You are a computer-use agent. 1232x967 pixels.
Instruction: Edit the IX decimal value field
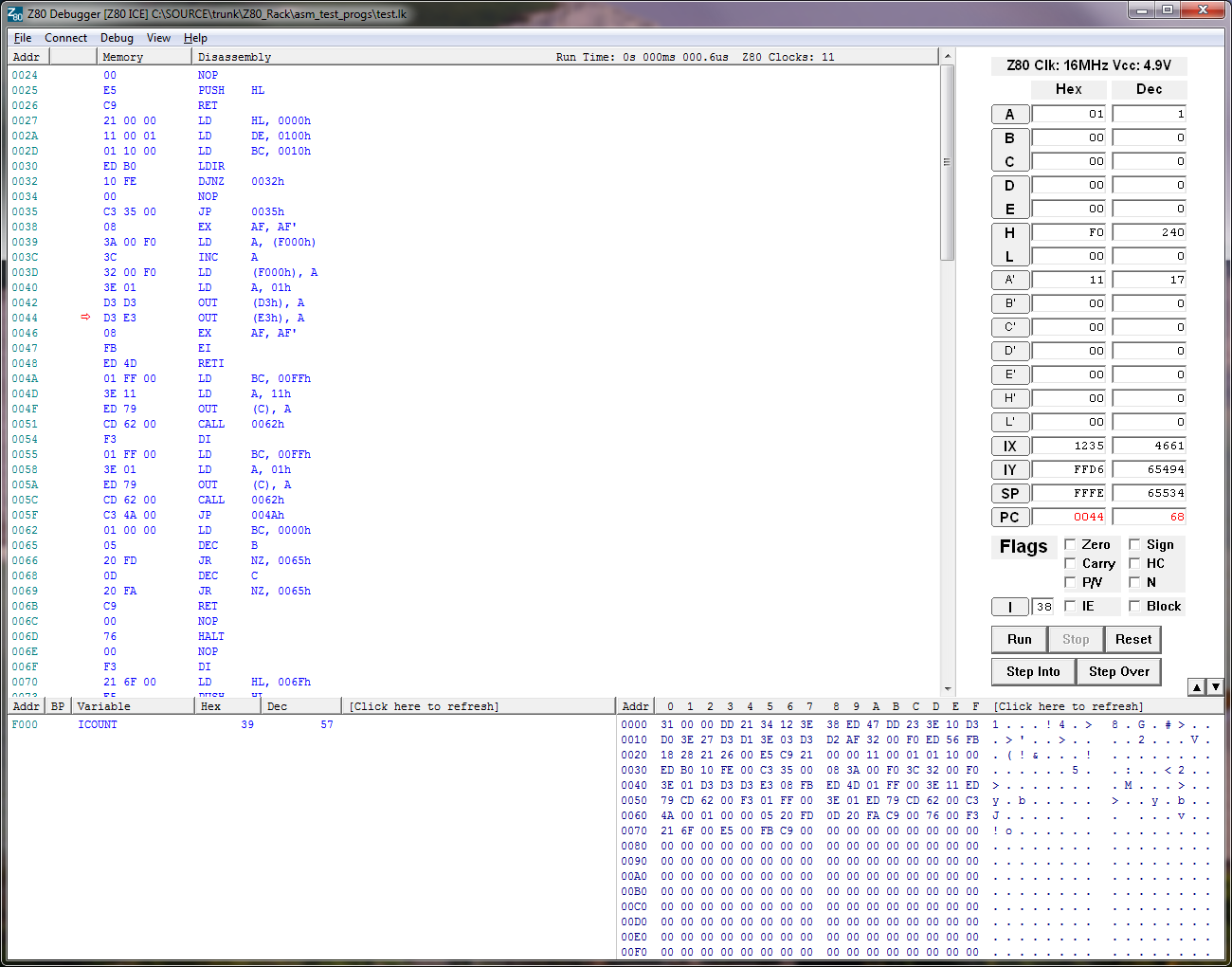click(1150, 446)
